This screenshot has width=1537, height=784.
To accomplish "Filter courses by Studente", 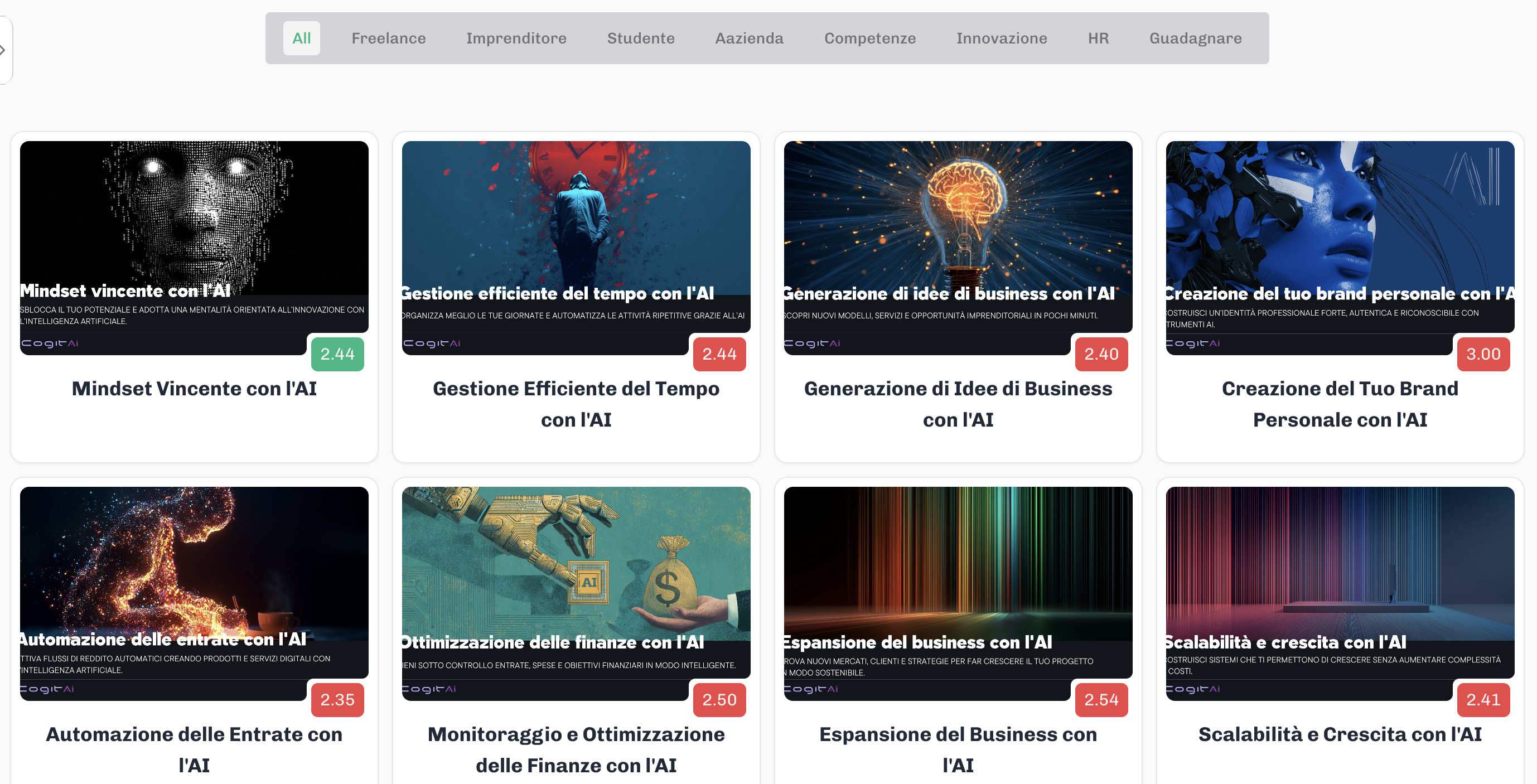I will pyautogui.click(x=641, y=38).
